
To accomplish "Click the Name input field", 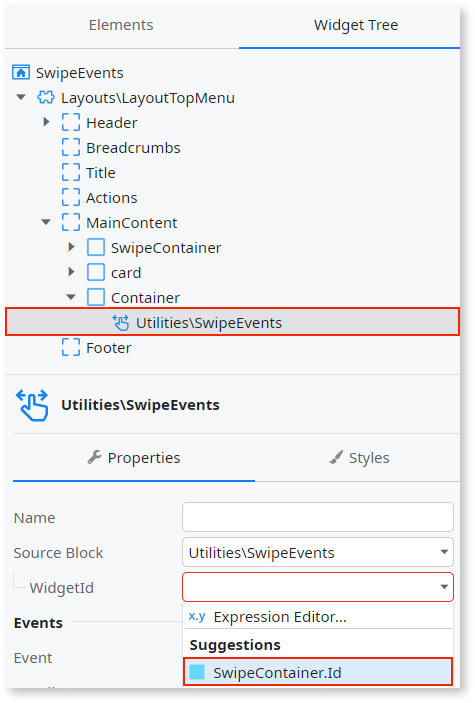I will point(318,517).
